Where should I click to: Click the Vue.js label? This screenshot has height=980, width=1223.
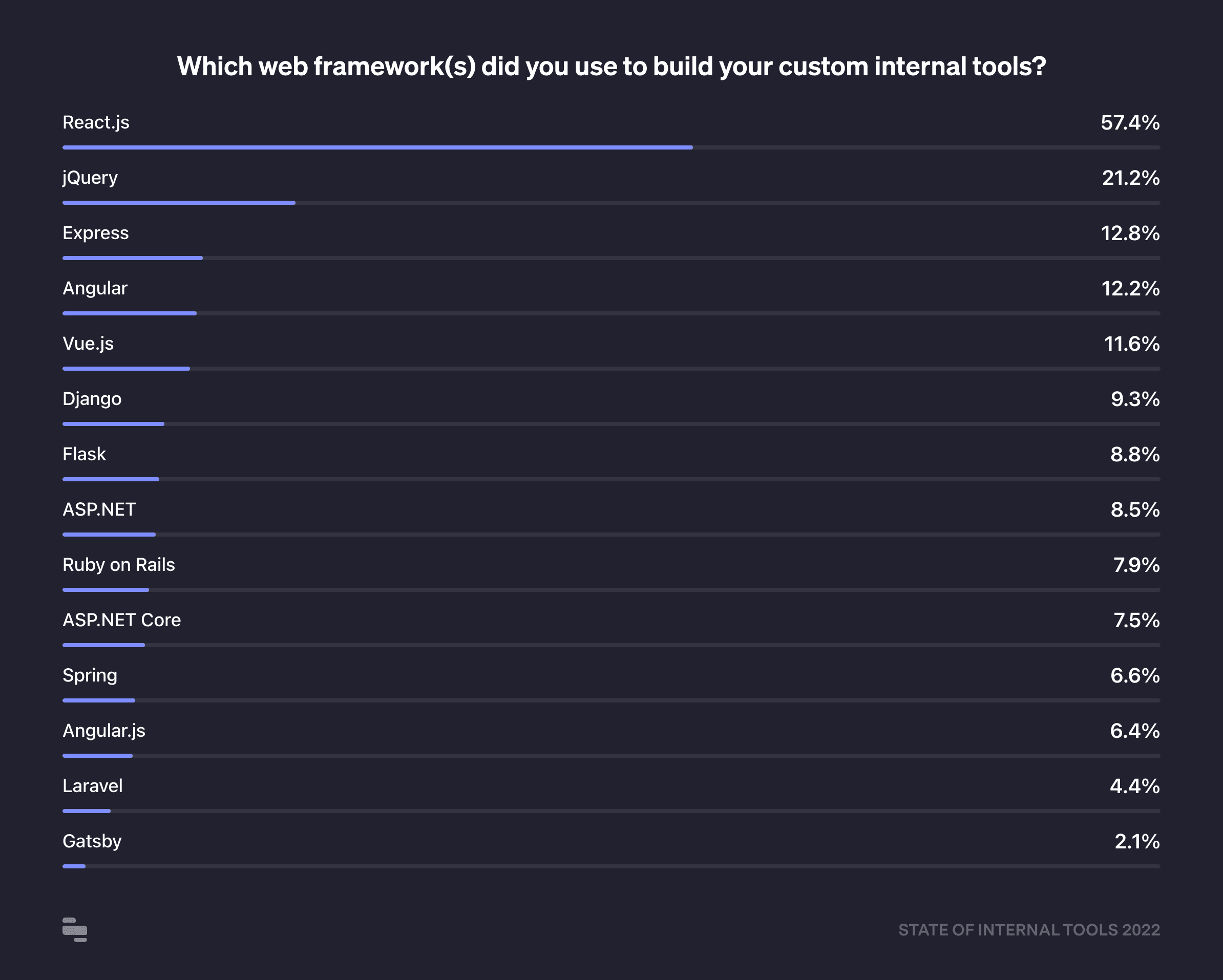[x=88, y=344]
